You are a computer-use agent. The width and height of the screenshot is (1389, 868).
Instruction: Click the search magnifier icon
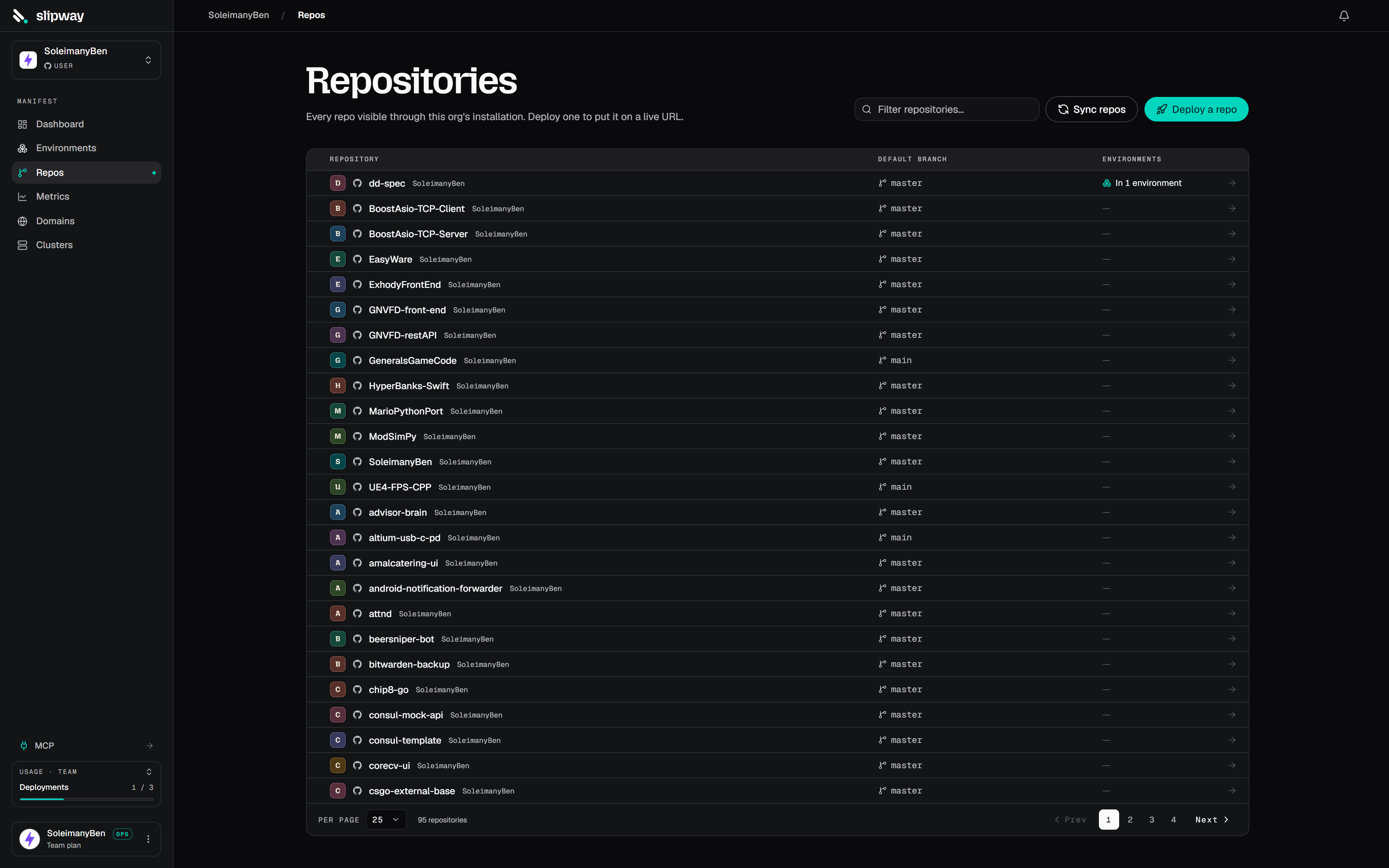click(x=867, y=109)
